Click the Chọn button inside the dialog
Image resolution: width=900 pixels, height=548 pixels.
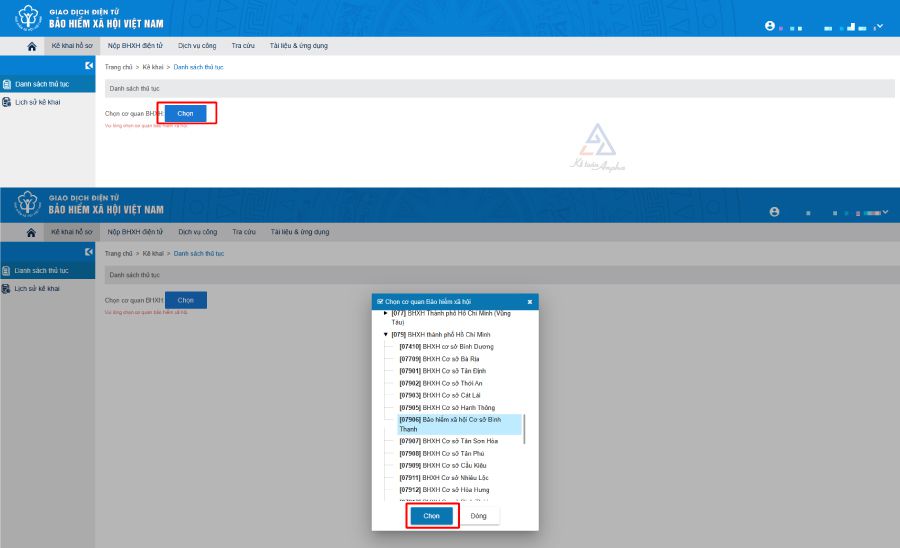point(431,516)
